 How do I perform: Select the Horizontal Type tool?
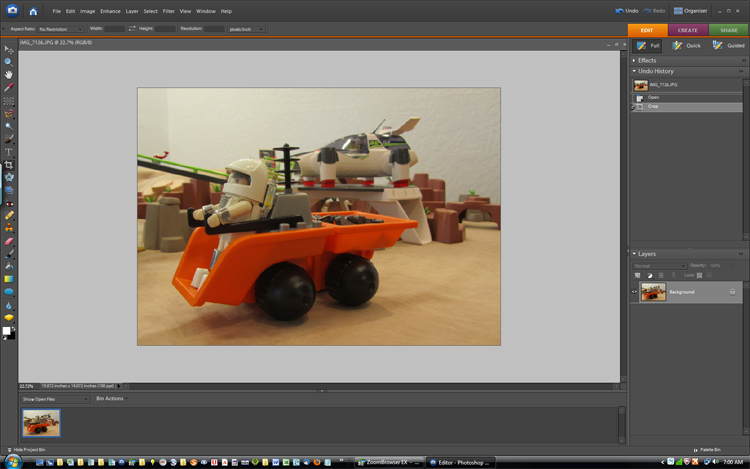[x=9, y=152]
